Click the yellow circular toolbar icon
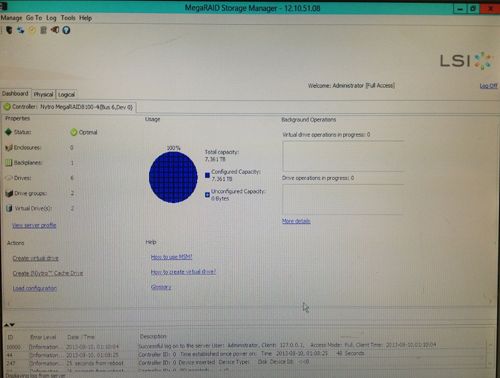The height and width of the screenshot is (378, 500). pyautogui.click(x=32, y=30)
